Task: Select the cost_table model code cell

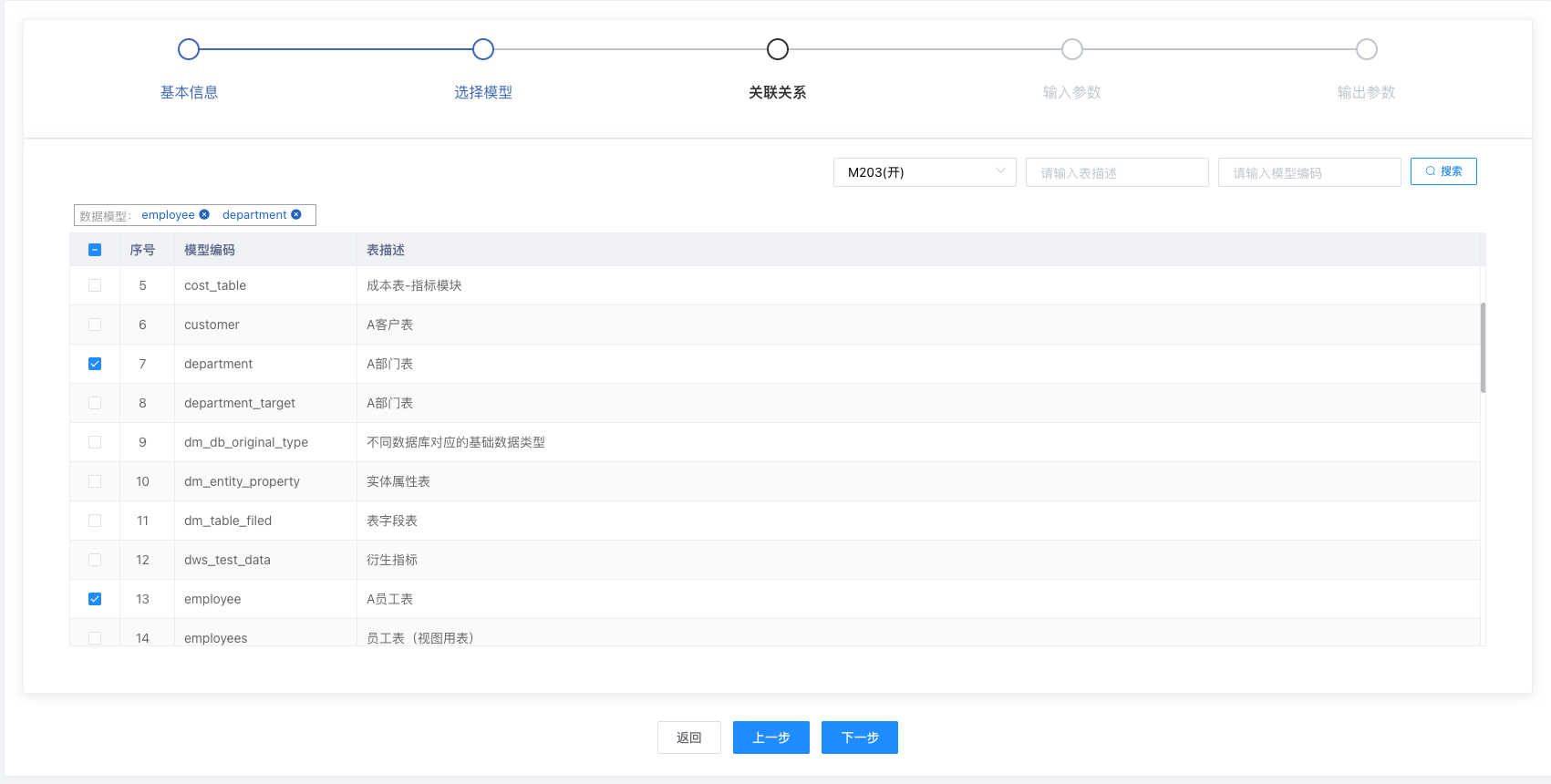Action: click(x=265, y=285)
